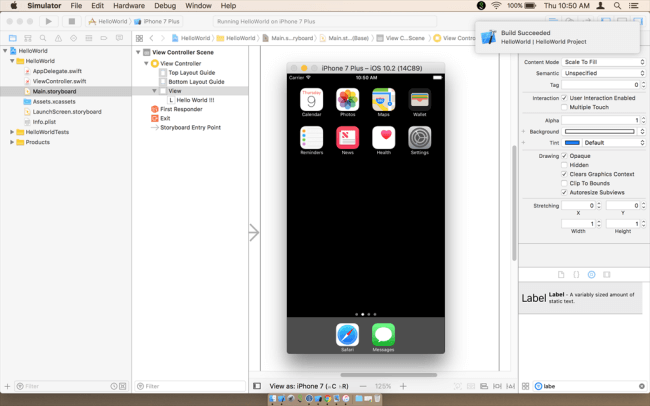Open the Wallet app in the simulator
650x406 pixels.
click(x=420, y=100)
